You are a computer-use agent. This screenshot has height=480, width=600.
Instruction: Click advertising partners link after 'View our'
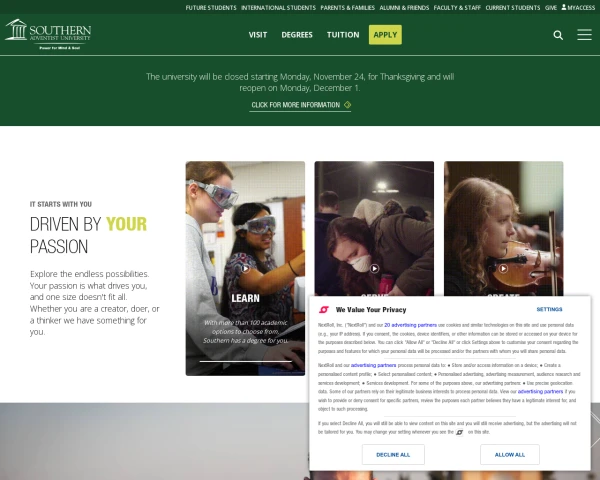click(x=540, y=391)
